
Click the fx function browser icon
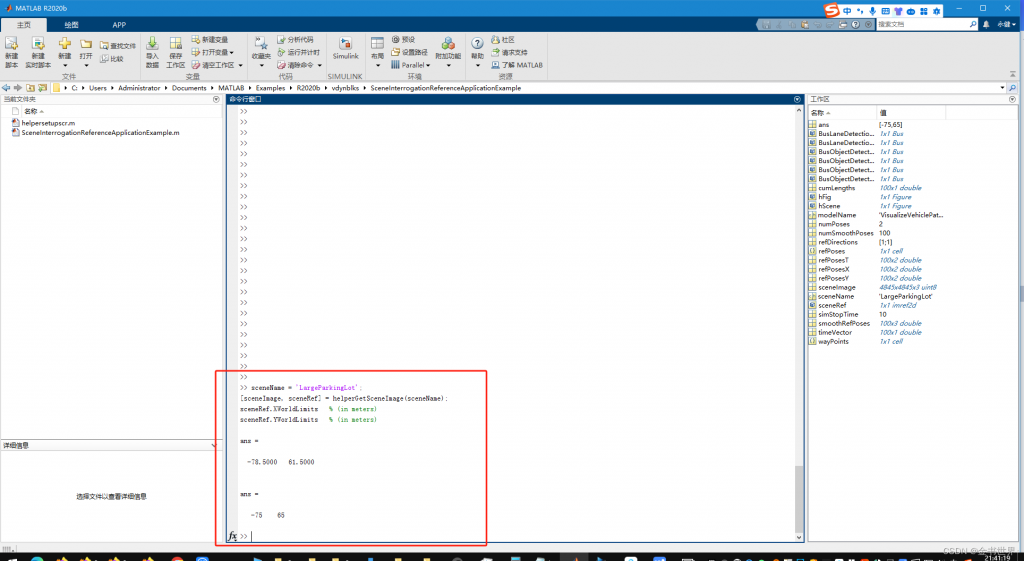pos(232,536)
